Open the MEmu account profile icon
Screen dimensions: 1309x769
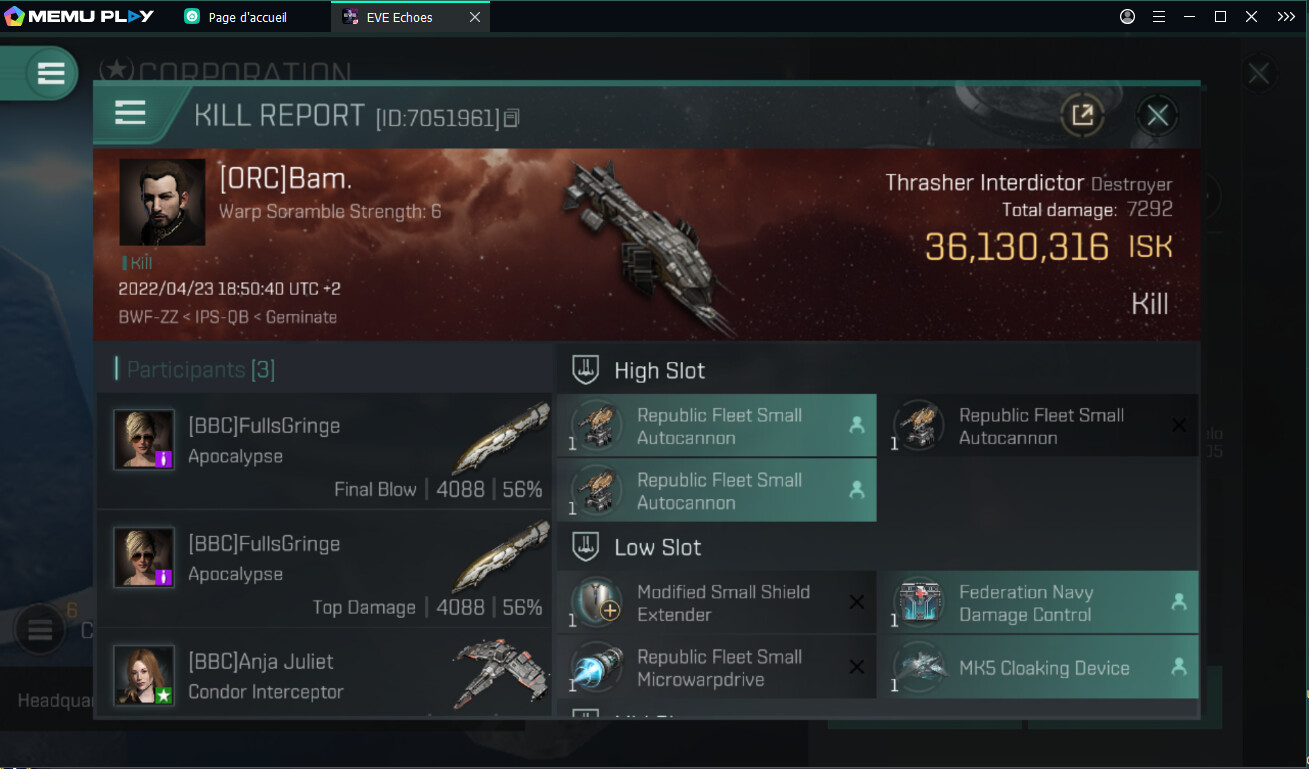tap(1128, 17)
